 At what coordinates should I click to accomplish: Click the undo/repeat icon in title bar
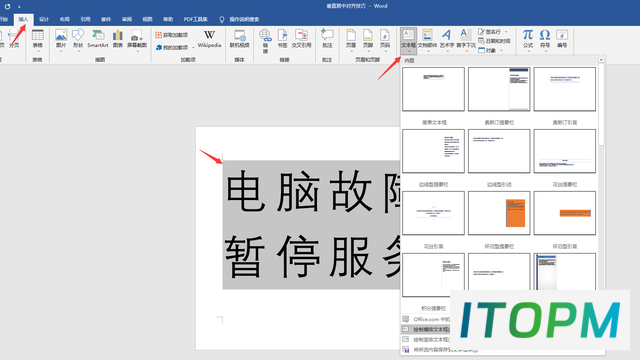7,6
